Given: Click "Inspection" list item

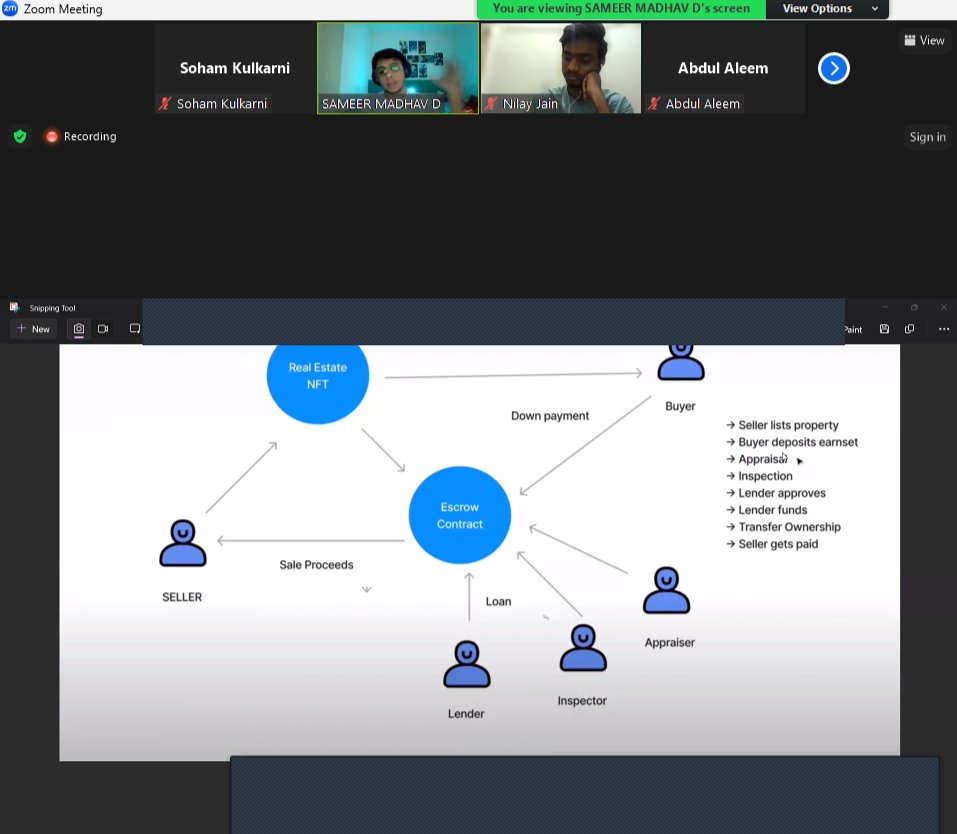Looking at the screenshot, I should pos(760,476).
